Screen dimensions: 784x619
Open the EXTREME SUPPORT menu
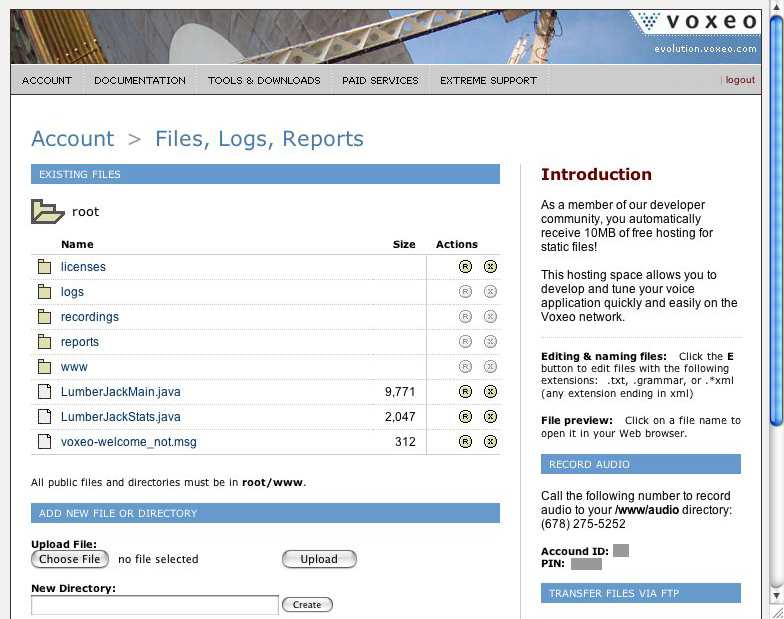(x=488, y=80)
